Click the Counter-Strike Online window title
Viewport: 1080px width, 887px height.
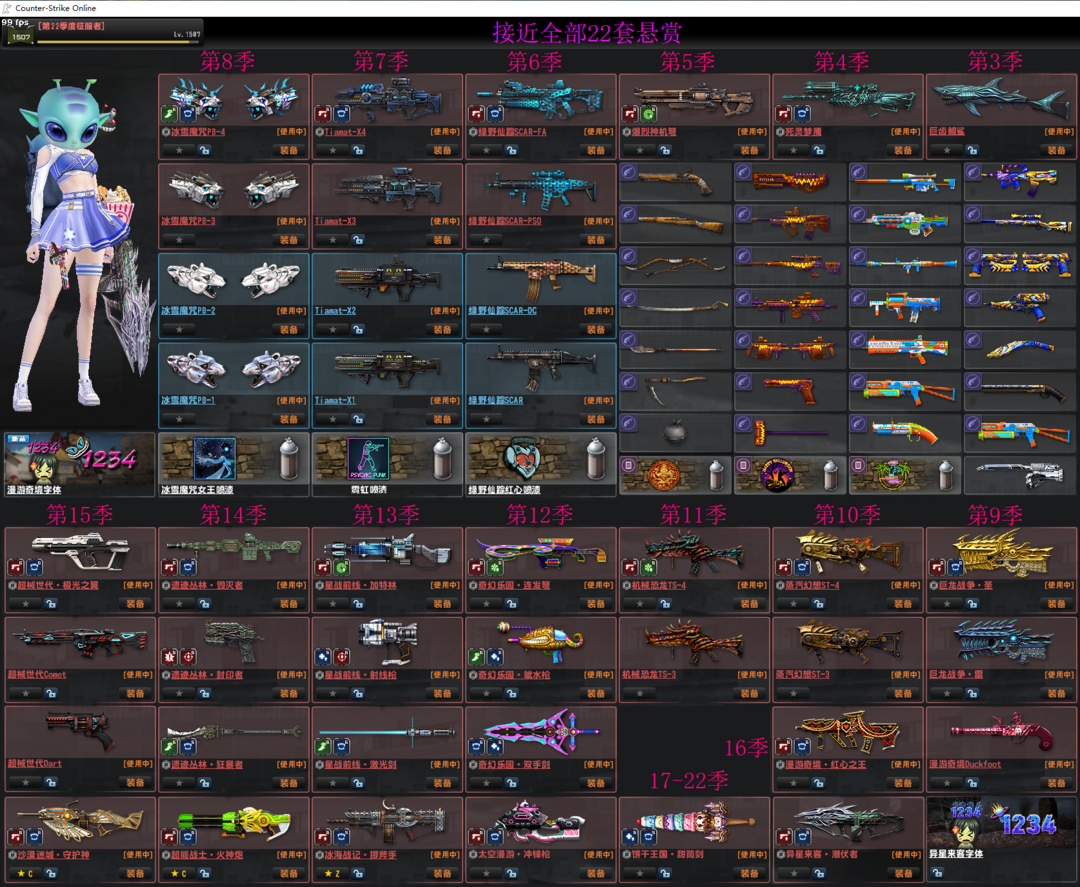(56, 8)
